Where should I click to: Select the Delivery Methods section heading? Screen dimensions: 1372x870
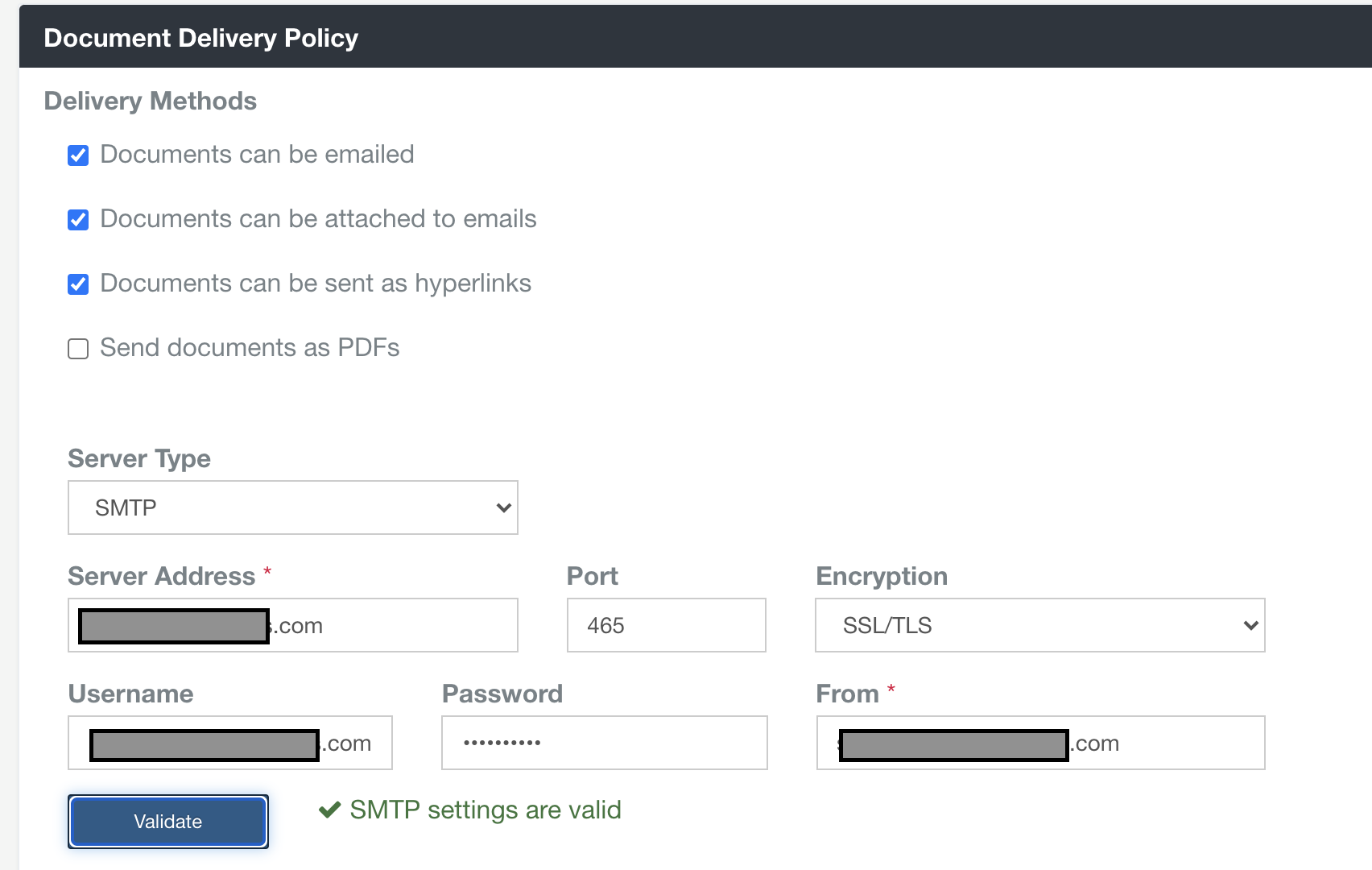[x=150, y=100]
